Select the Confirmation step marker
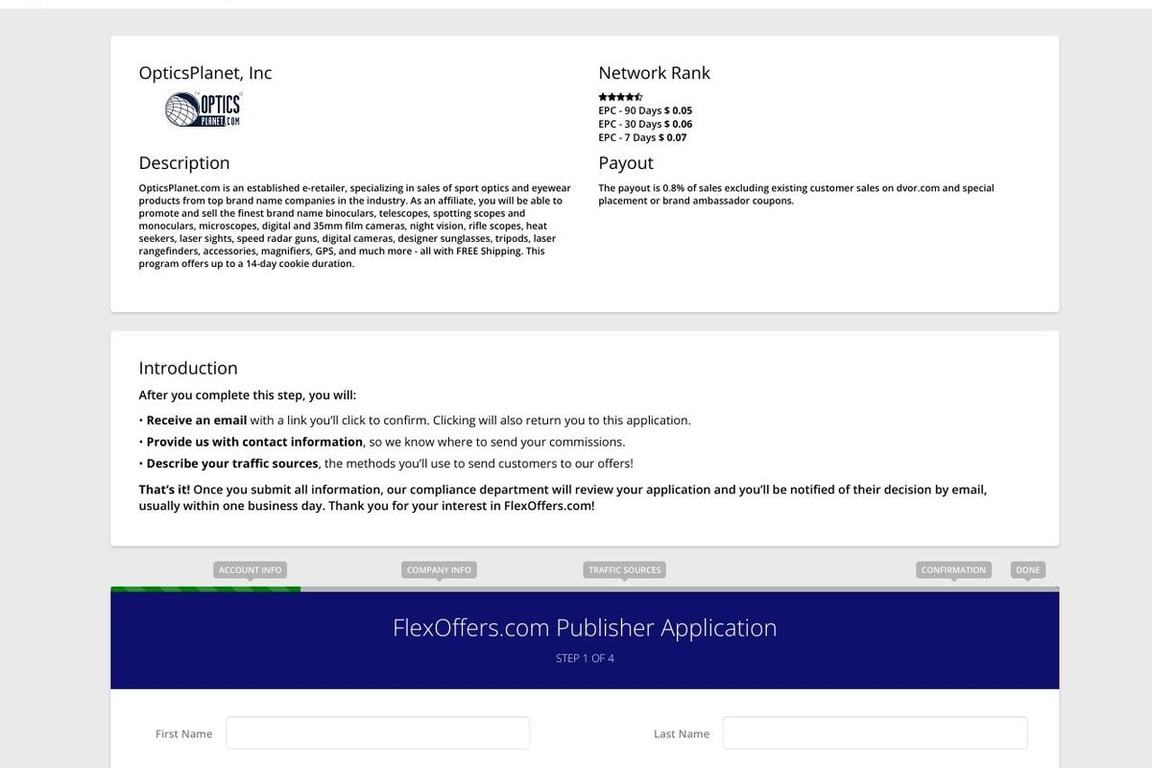 (x=953, y=570)
